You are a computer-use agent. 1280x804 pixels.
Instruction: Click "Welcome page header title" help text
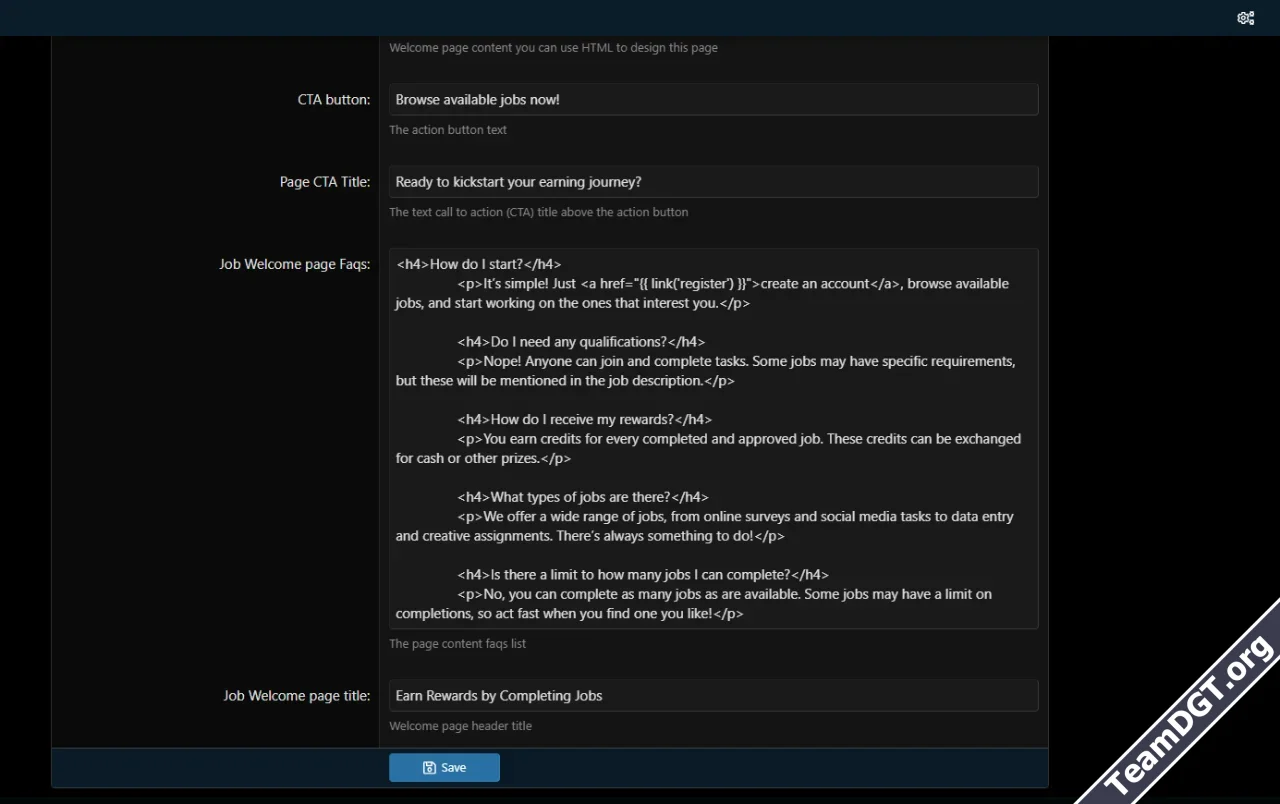pyautogui.click(x=460, y=726)
